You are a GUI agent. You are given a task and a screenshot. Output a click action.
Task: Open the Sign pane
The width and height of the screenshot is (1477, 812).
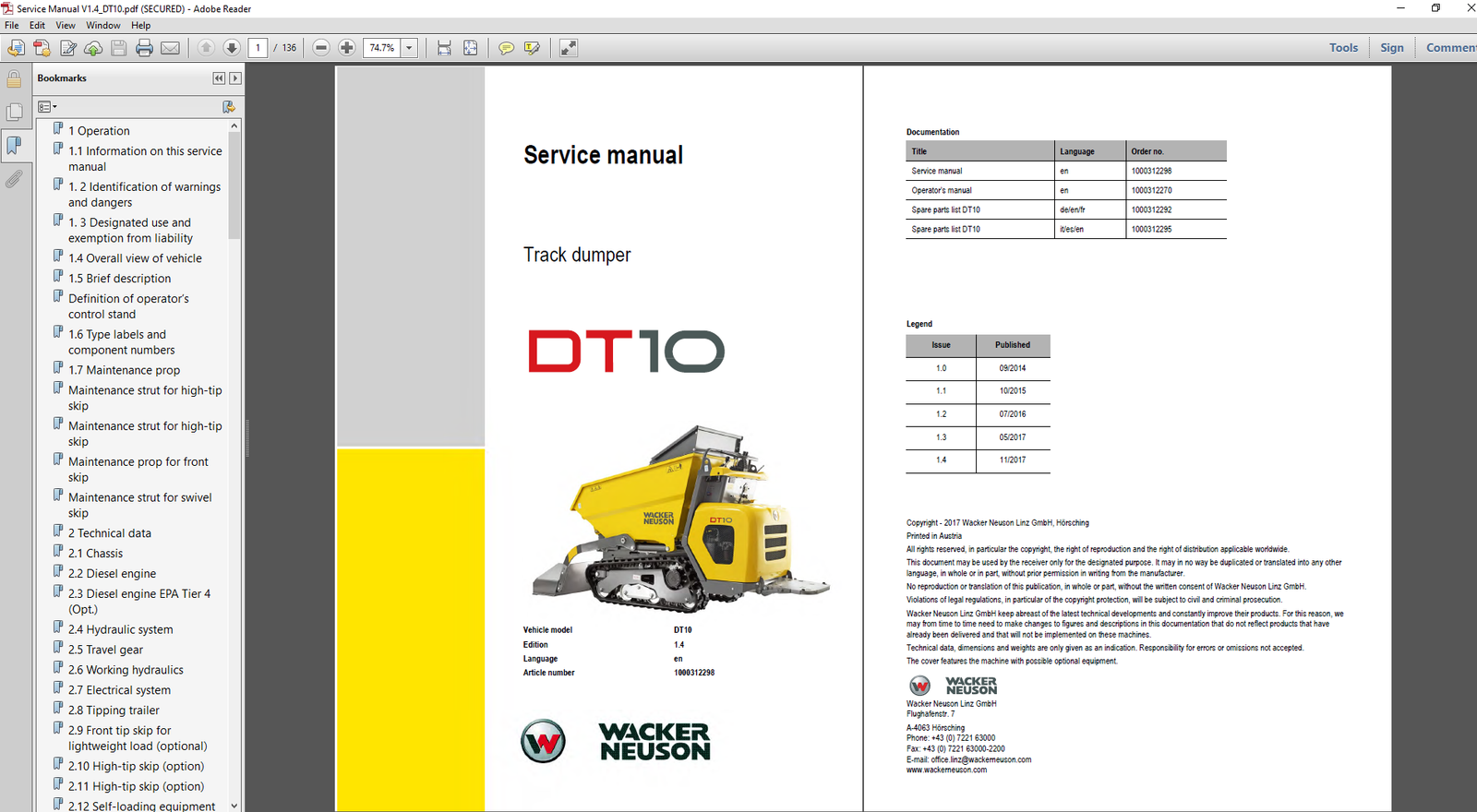point(1391,48)
